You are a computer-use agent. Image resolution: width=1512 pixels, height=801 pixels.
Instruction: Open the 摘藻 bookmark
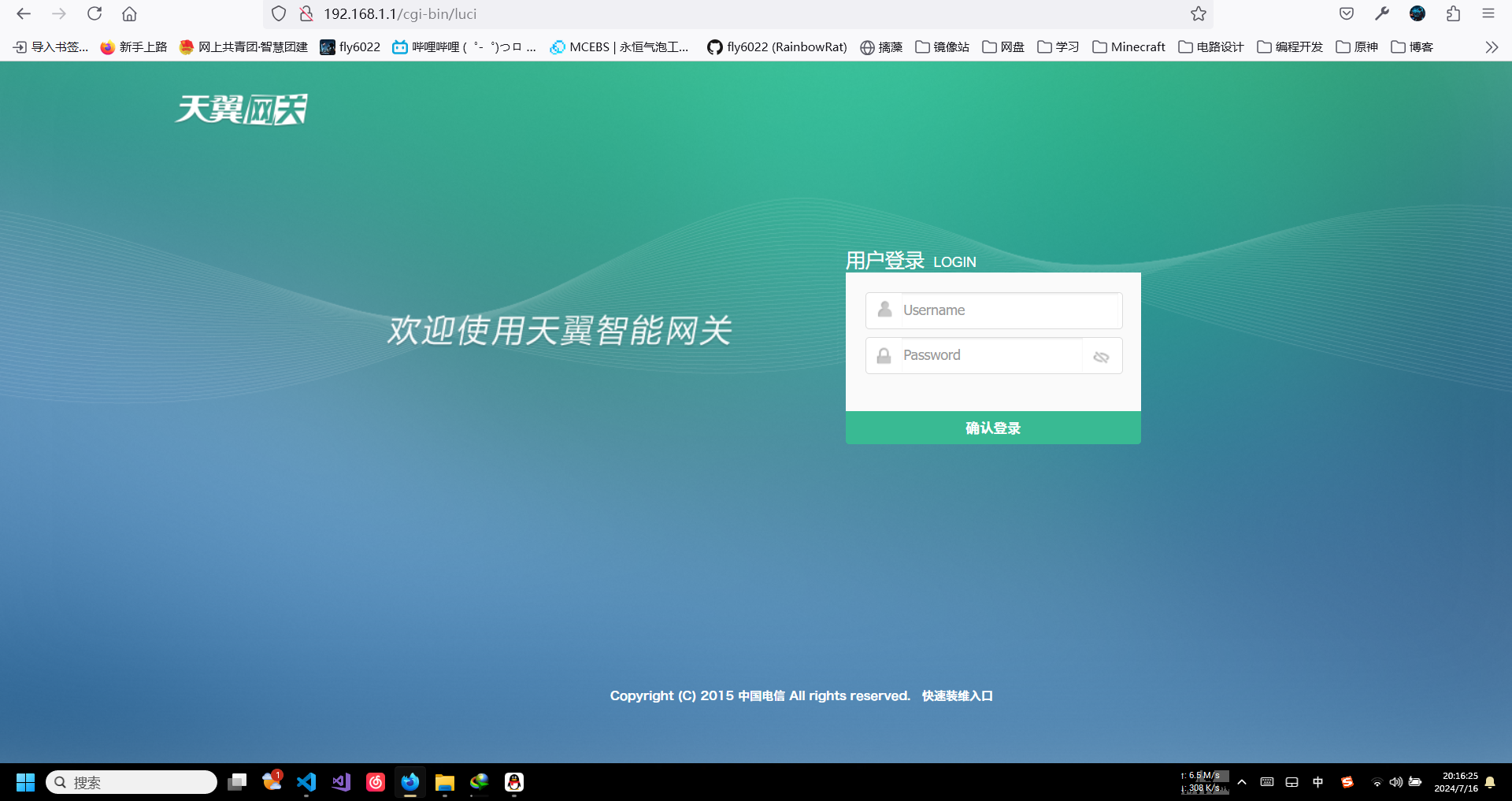click(x=881, y=47)
